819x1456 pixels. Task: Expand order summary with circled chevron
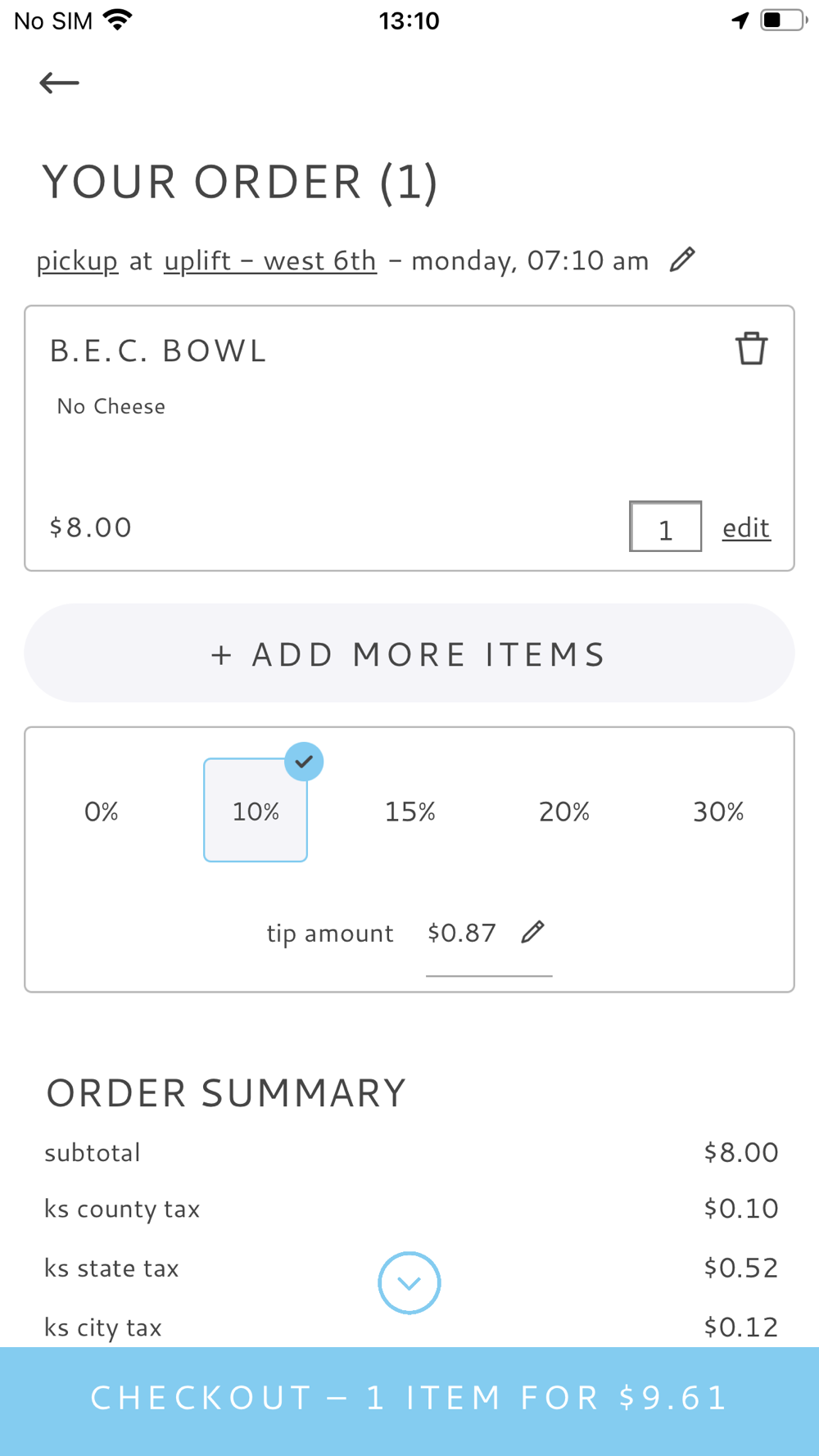409,1282
